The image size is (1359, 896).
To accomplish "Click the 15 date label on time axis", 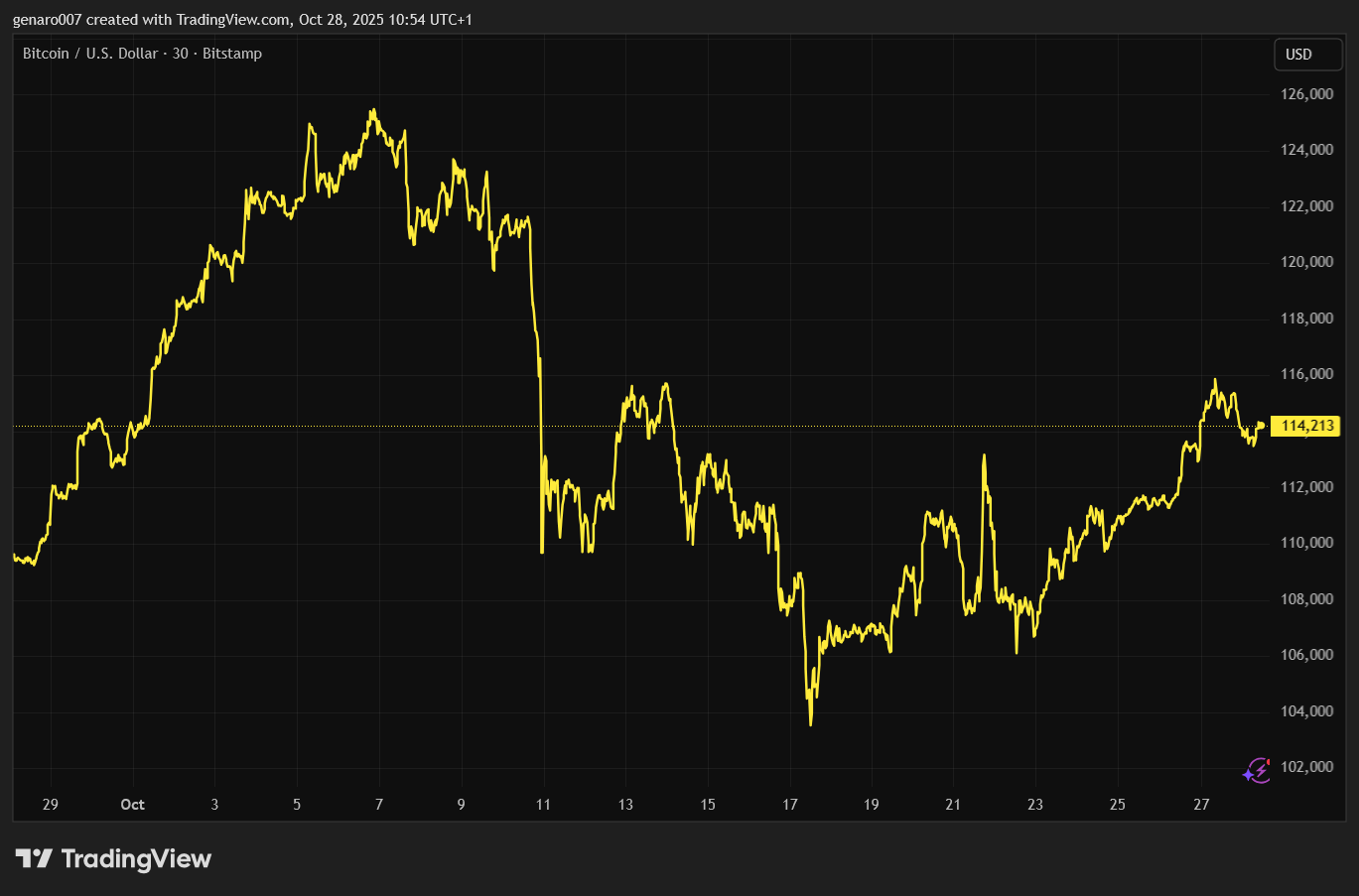I will click(x=708, y=805).
